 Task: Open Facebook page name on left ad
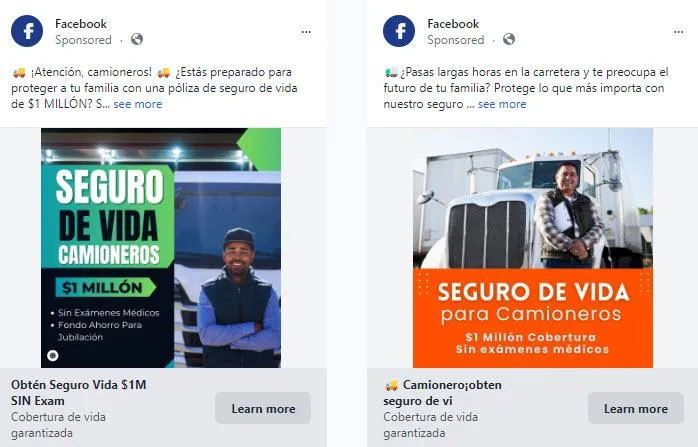pos(81,24)
